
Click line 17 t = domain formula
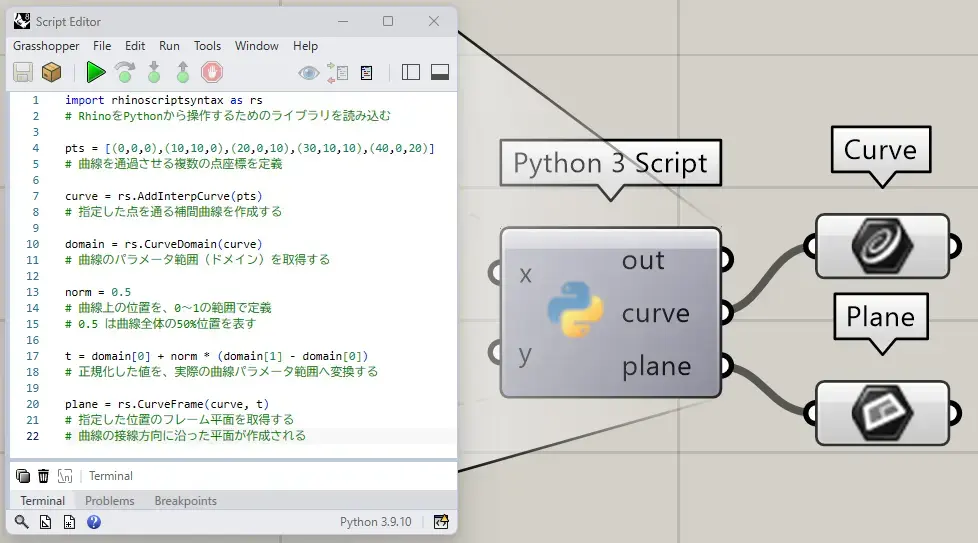(x=216, y=357)
